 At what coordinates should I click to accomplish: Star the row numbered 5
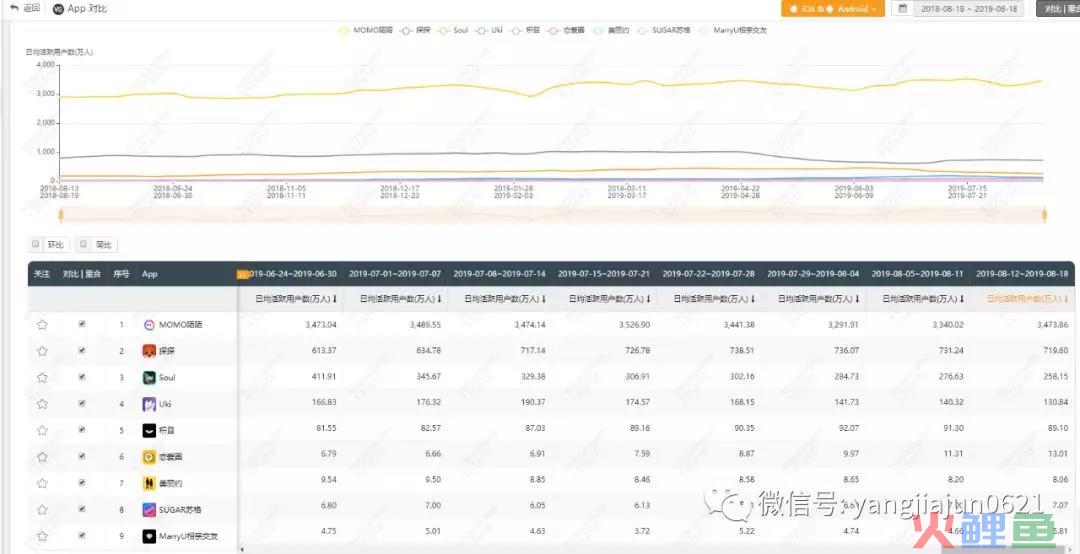coord(42,431)
